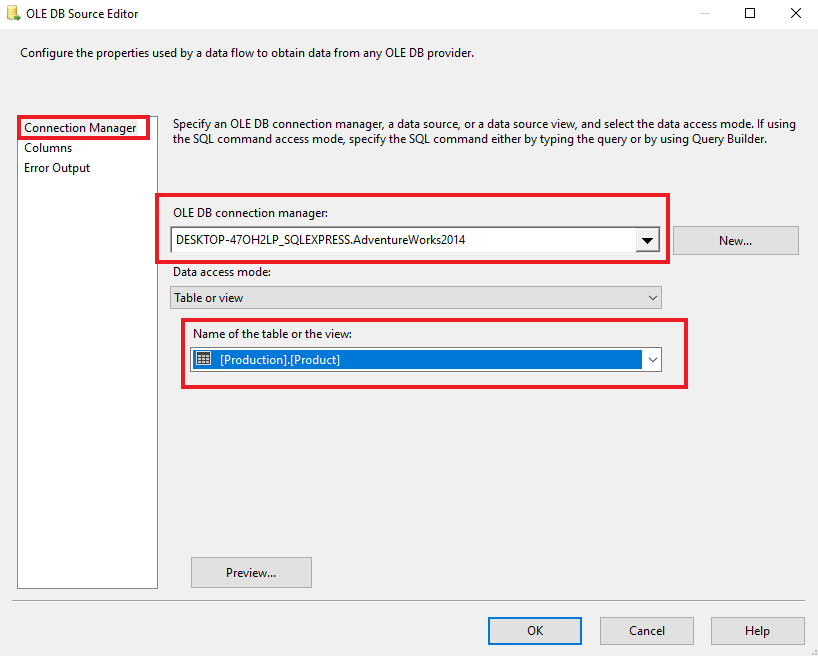Click the 'Name of the table or the view:' label

tap(272, 334)
